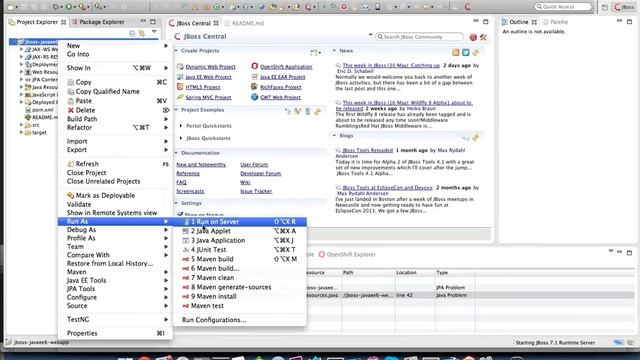The width and height of the screenshot is (640, 360).
Task: Toggle the Show on Startup checkbox
Action: tap(180, 214)
